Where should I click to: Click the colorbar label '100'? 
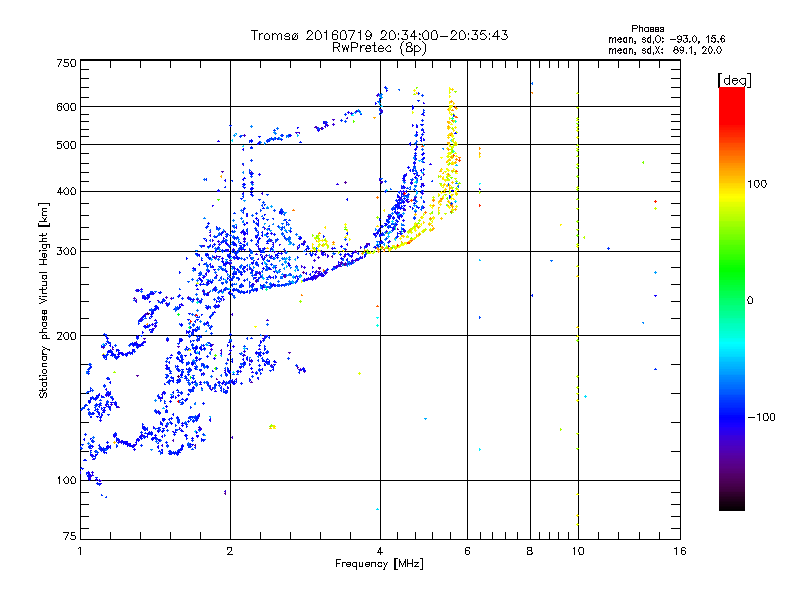click(x=757, y=184)
